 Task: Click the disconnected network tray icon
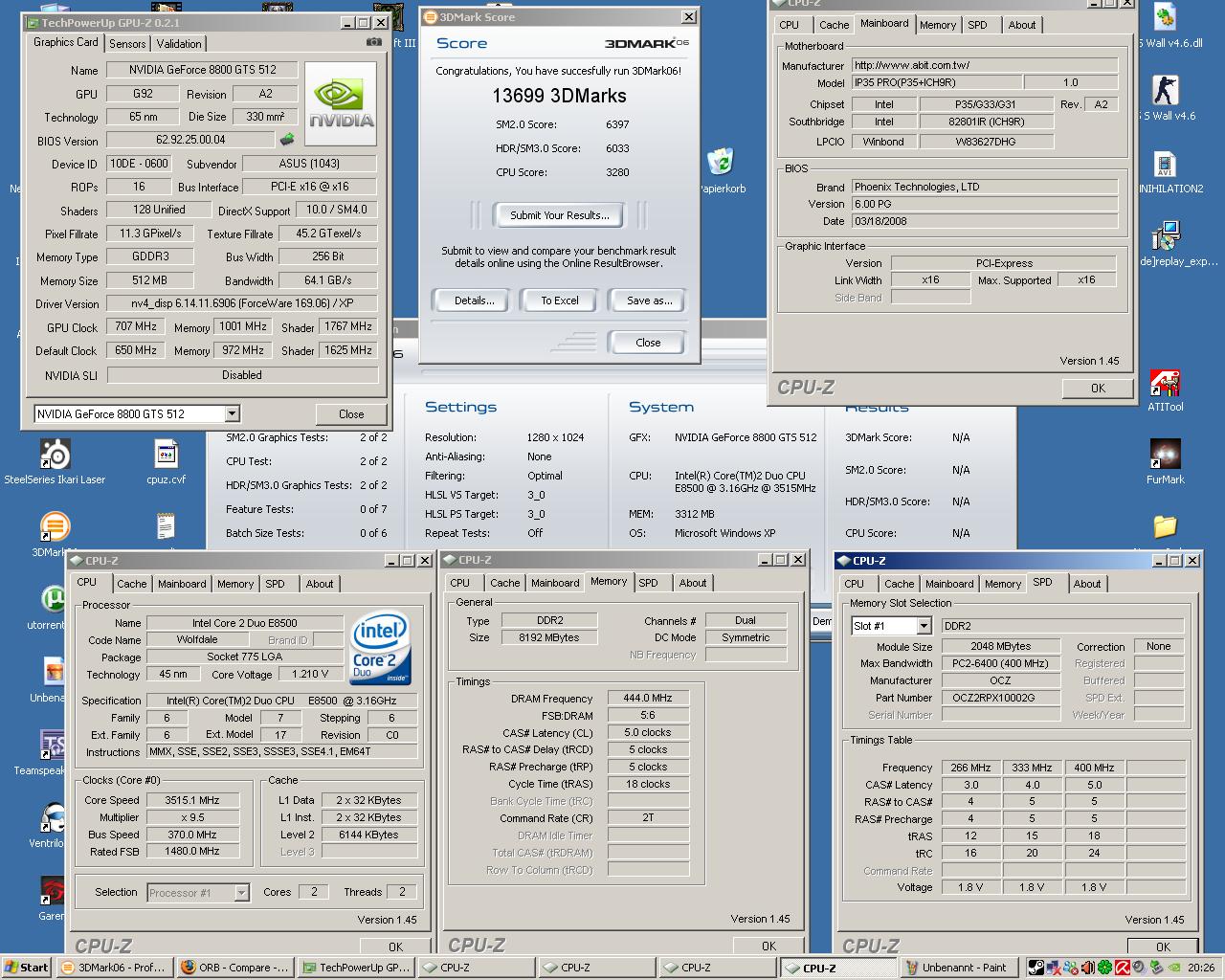(1054, 968)
